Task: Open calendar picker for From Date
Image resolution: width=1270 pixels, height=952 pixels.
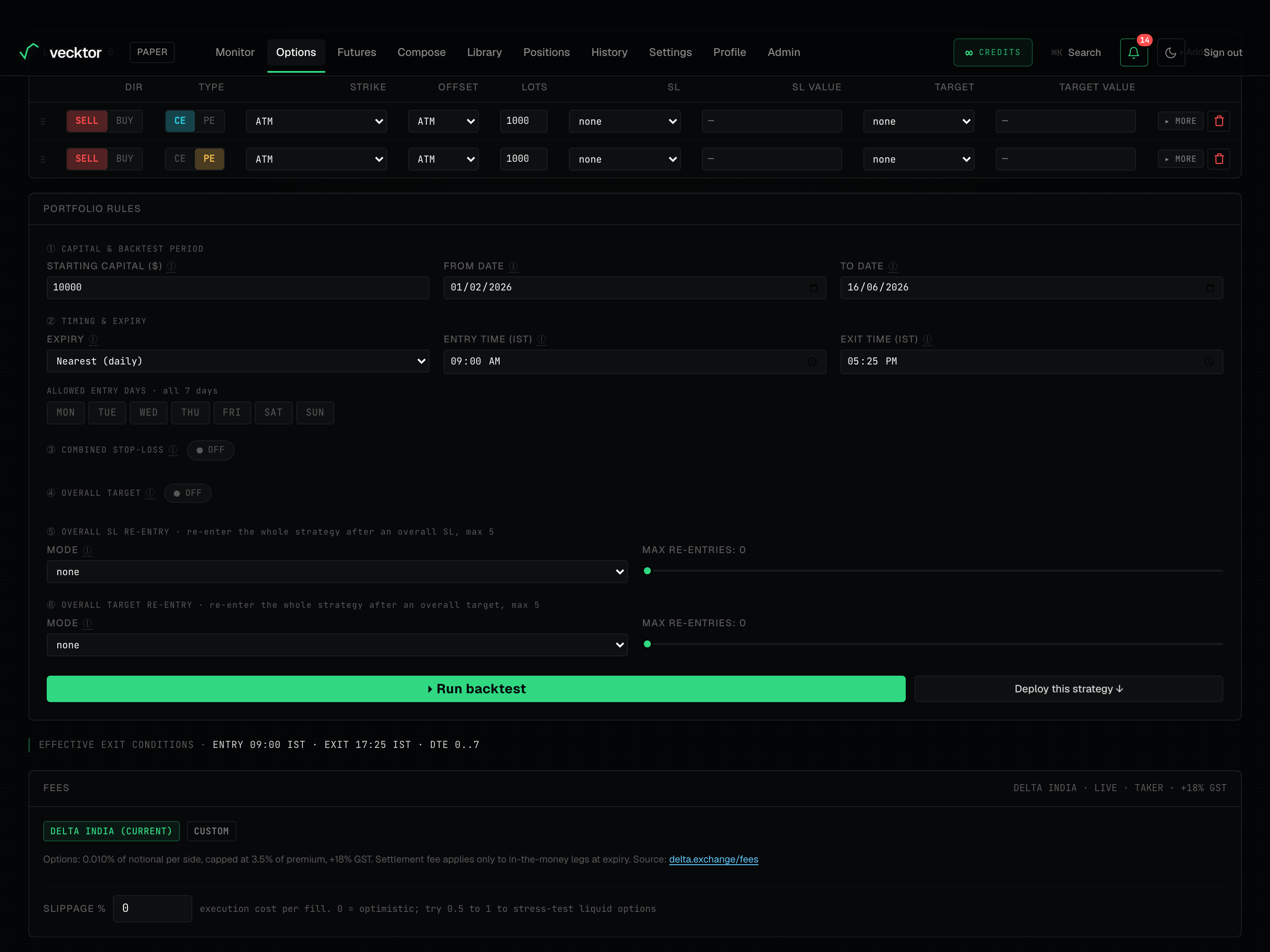Action: [813, 287]
